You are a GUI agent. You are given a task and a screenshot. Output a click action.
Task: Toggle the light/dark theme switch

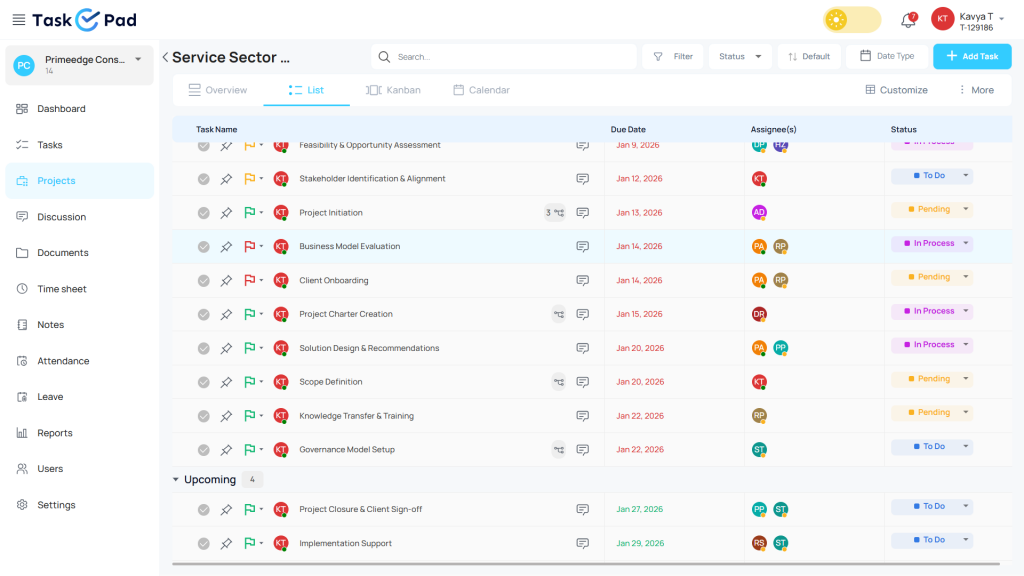coord(852,20)
